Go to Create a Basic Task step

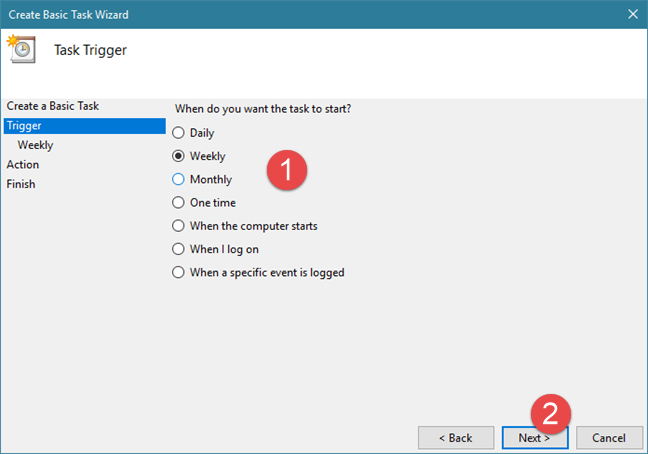[x=52, y=106]
